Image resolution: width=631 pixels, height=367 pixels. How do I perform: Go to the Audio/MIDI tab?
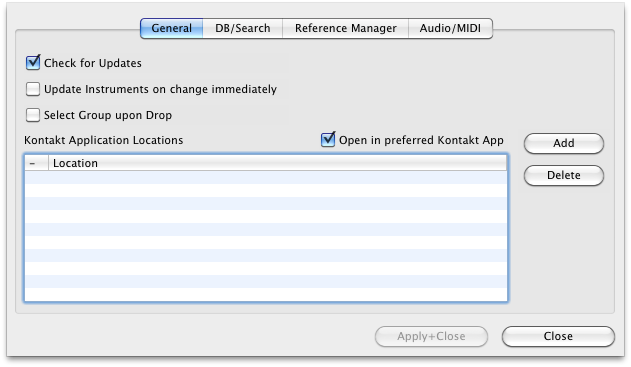tap(450, 28)
